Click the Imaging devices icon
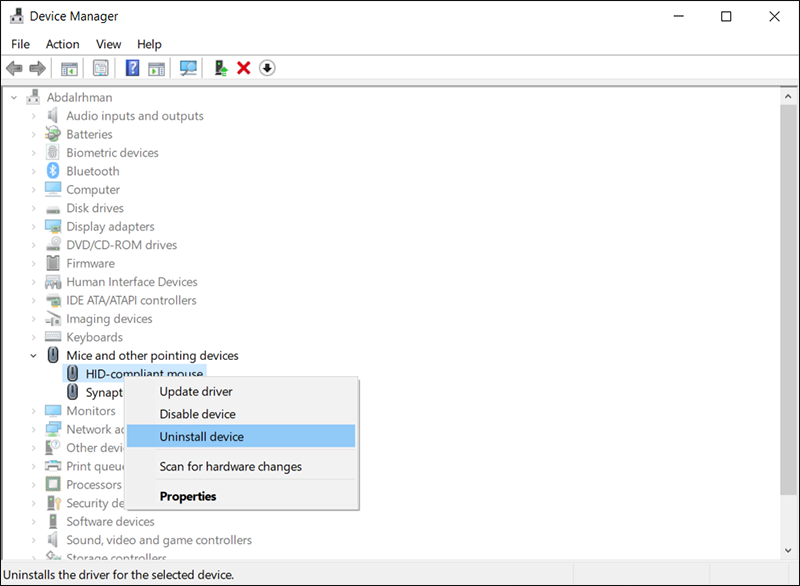The width and height of the screenshot is (800, 586). [53, 318]
